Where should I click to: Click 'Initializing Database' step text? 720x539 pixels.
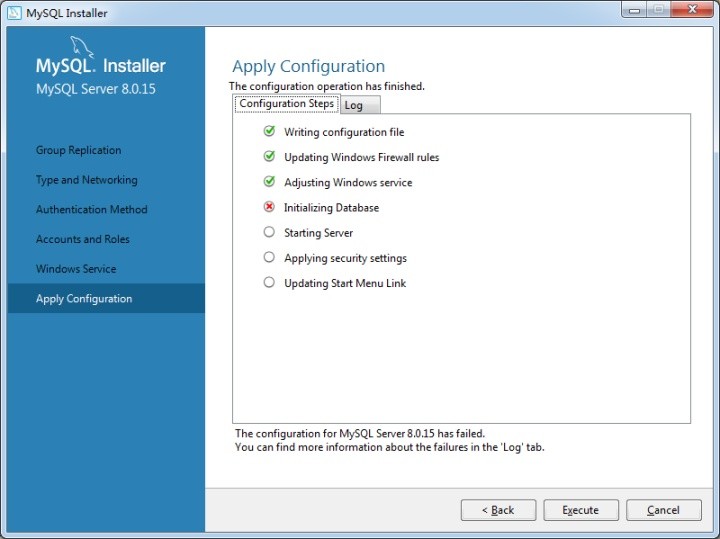point(331,208)
